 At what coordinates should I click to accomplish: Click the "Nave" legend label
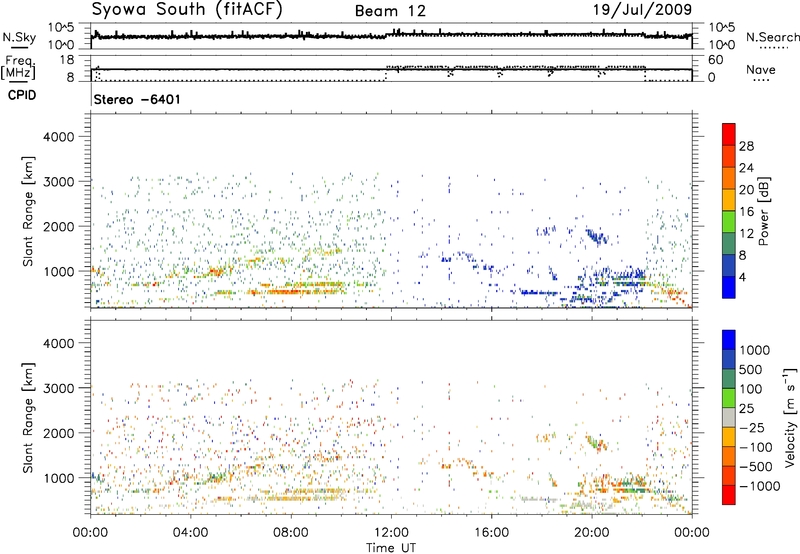(x=761, y=69)
